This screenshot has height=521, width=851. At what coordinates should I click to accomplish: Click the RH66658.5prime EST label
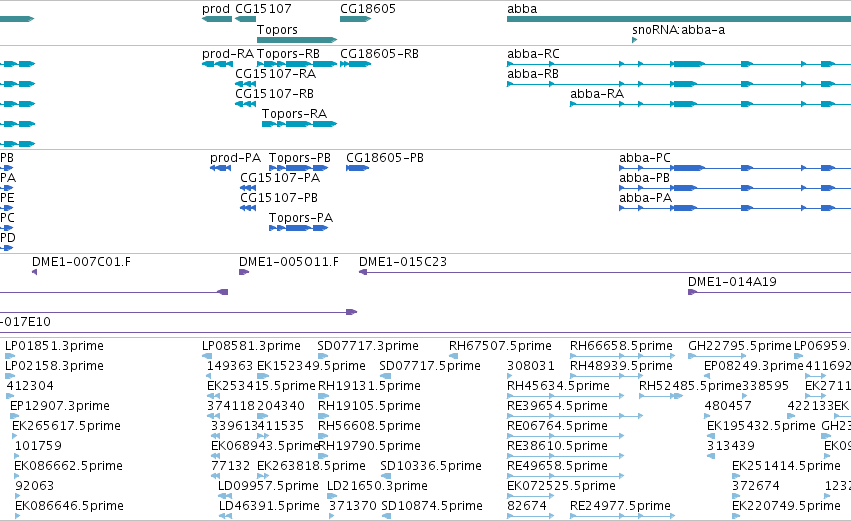point(621,346)
